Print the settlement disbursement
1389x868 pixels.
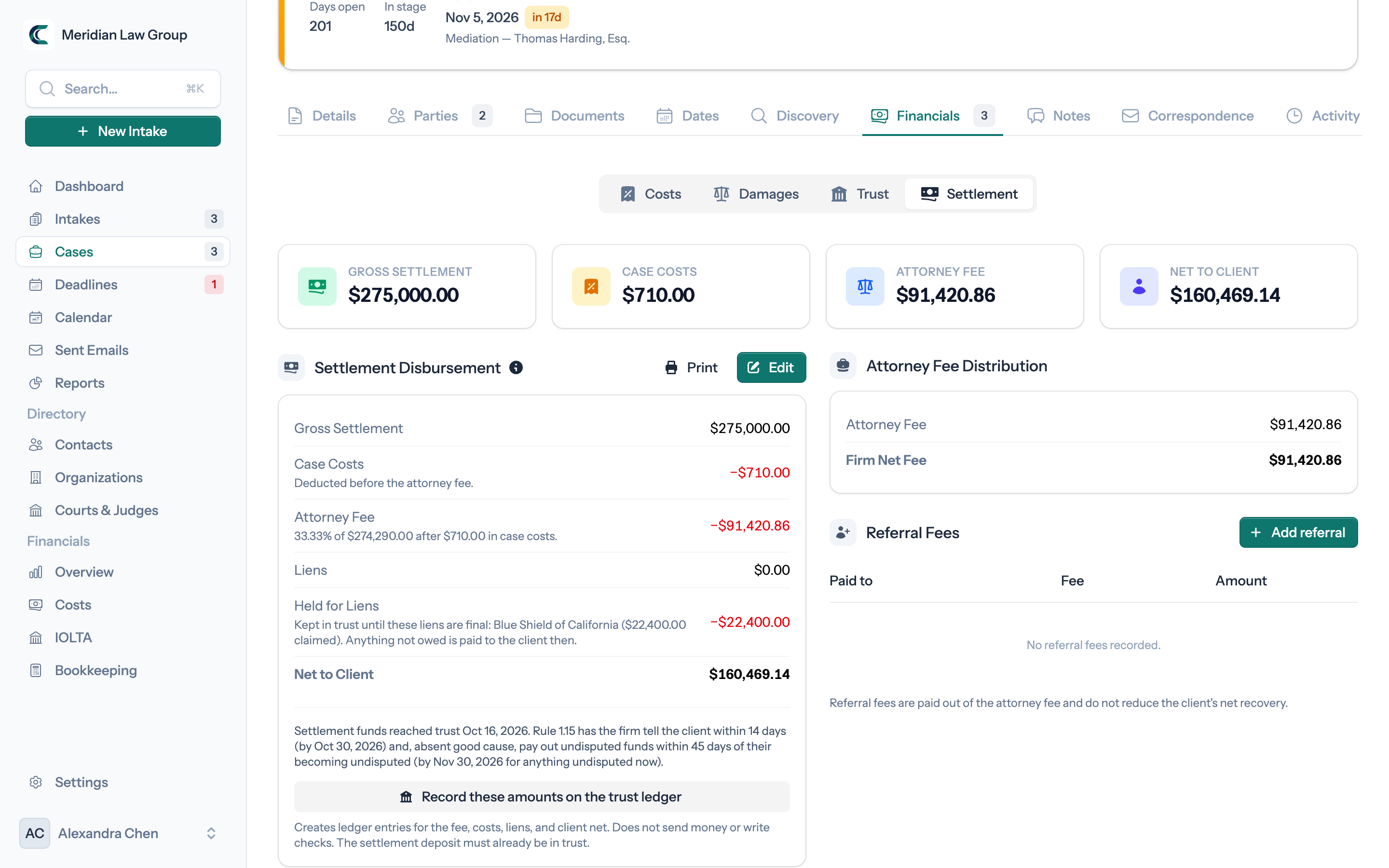pos(691,367)
